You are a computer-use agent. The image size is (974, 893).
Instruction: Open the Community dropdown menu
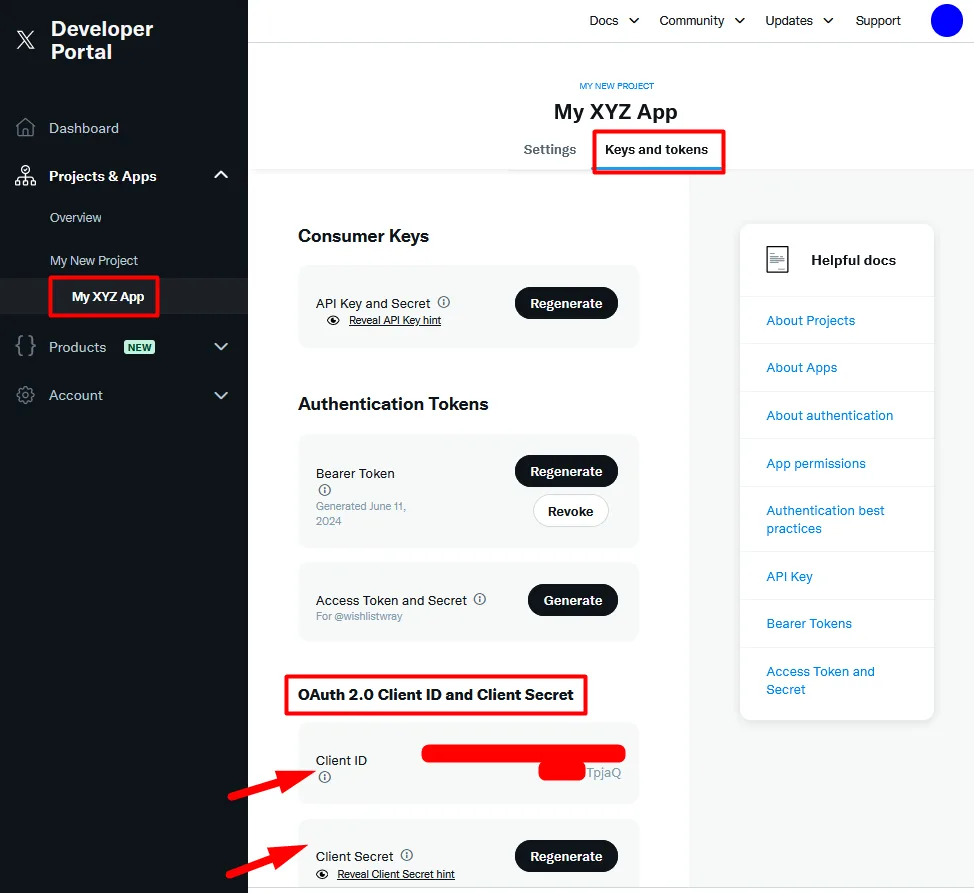[x=702, y=20]
